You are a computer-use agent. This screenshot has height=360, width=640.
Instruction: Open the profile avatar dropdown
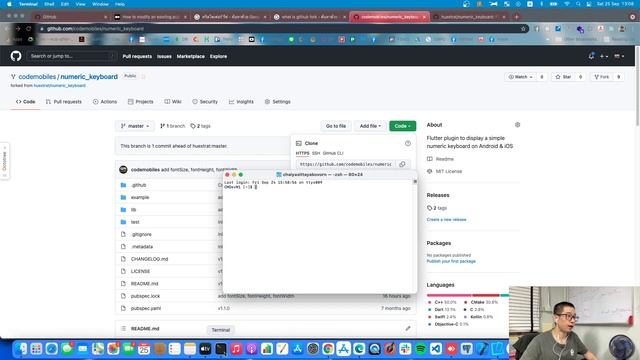click(619, 56)
